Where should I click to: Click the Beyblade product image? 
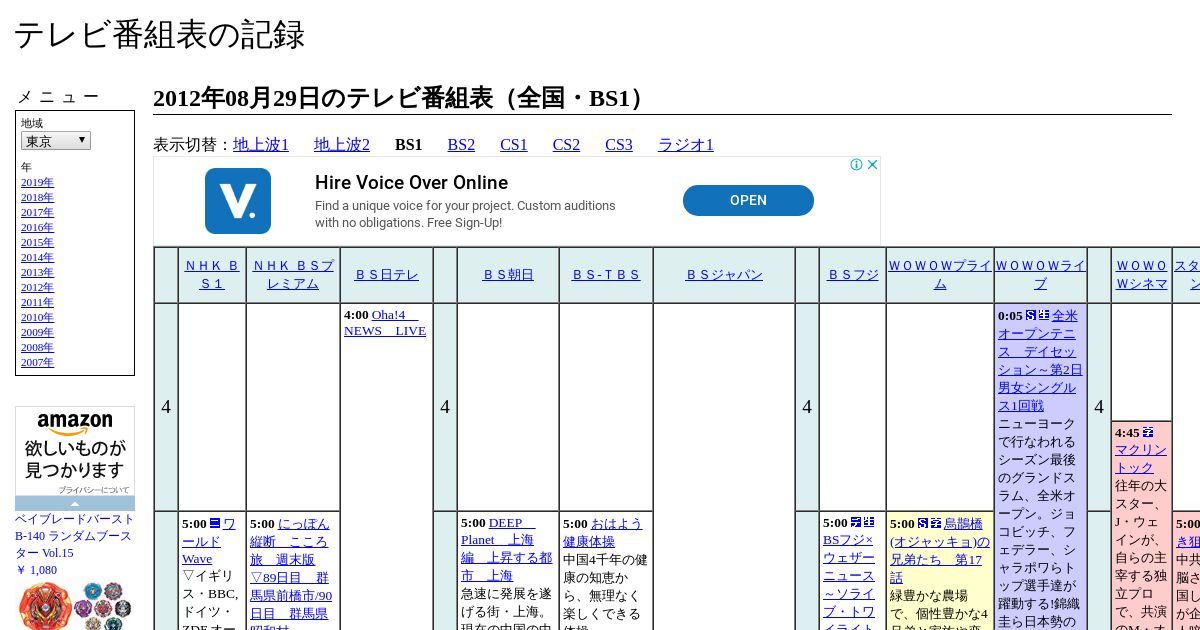(75, 605)
